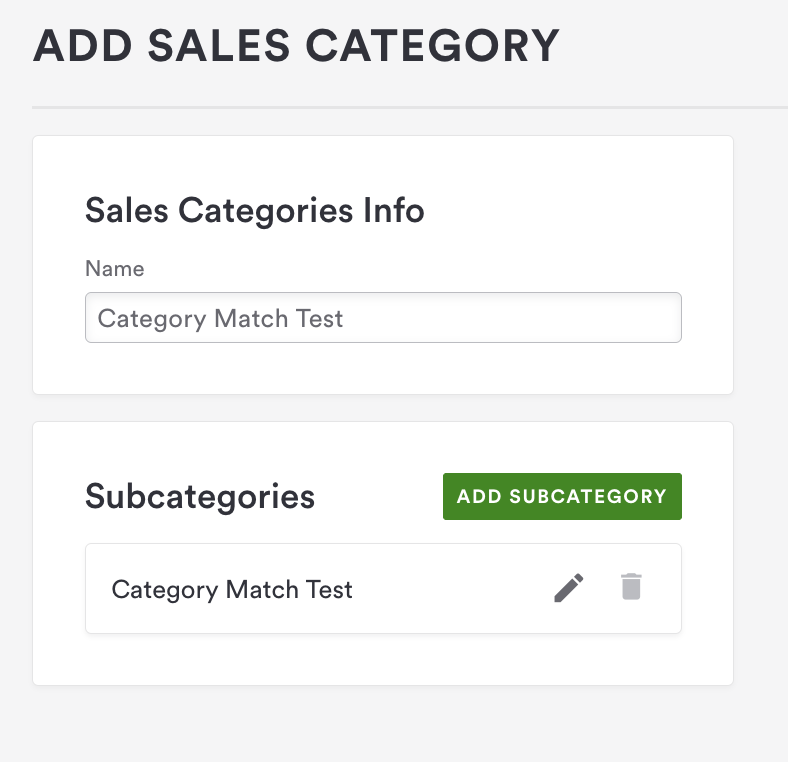Focus the Name input field
788x762 pixels.
coord(383,318)
